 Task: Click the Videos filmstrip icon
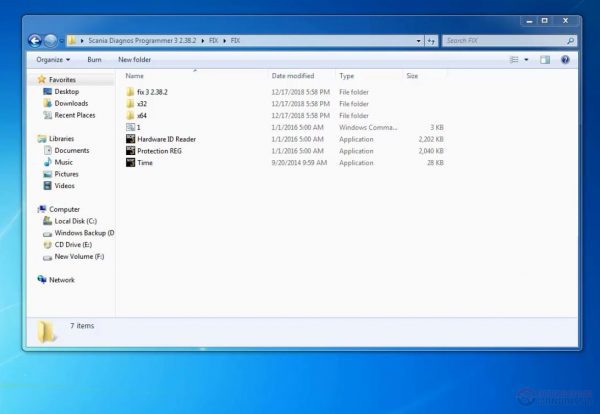click(47, 186)
